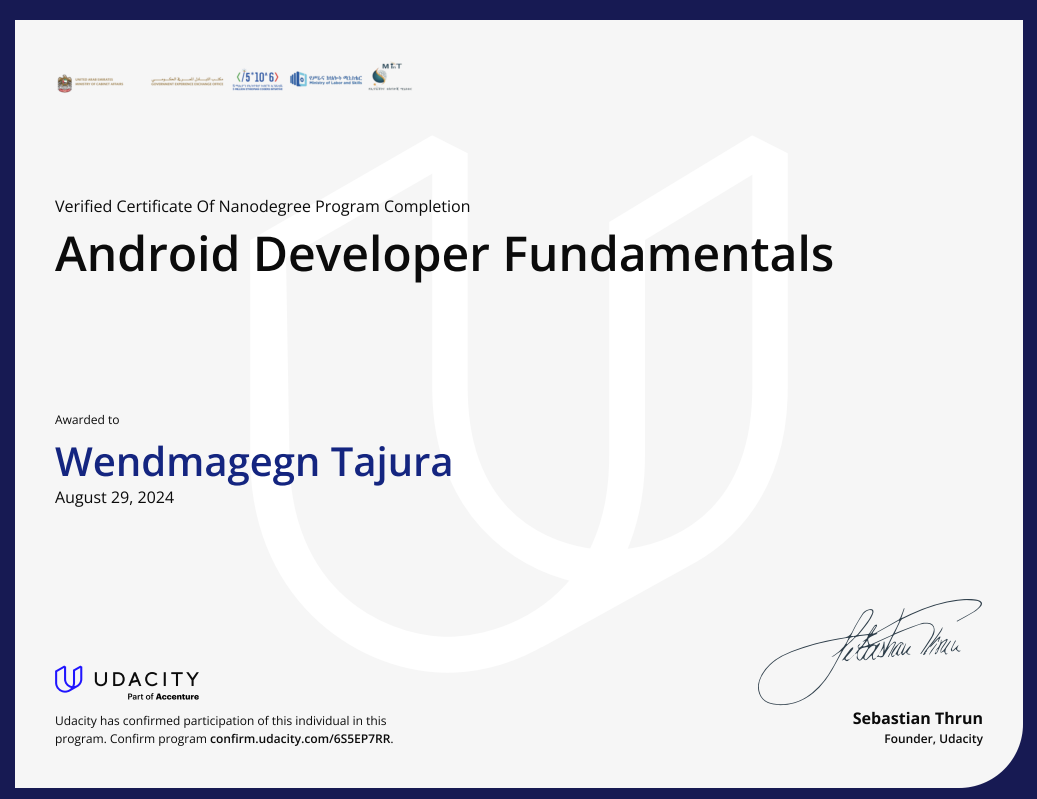Click the Udacity confirmation paragraph
This screenshot has height=799, width=1037.
point(219,729)
